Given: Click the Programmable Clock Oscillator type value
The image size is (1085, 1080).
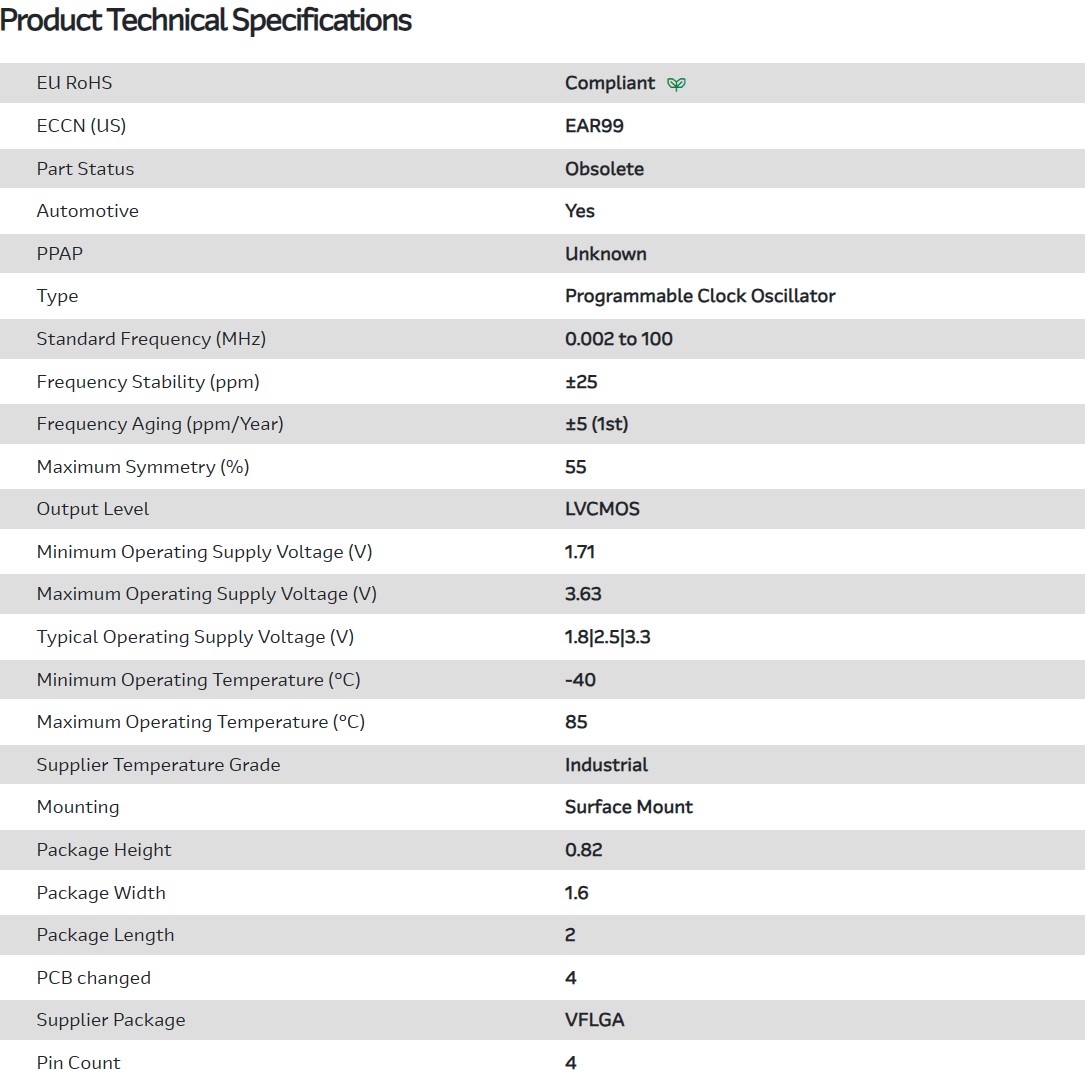Looking at the screenshot, I should click(700, 296).
